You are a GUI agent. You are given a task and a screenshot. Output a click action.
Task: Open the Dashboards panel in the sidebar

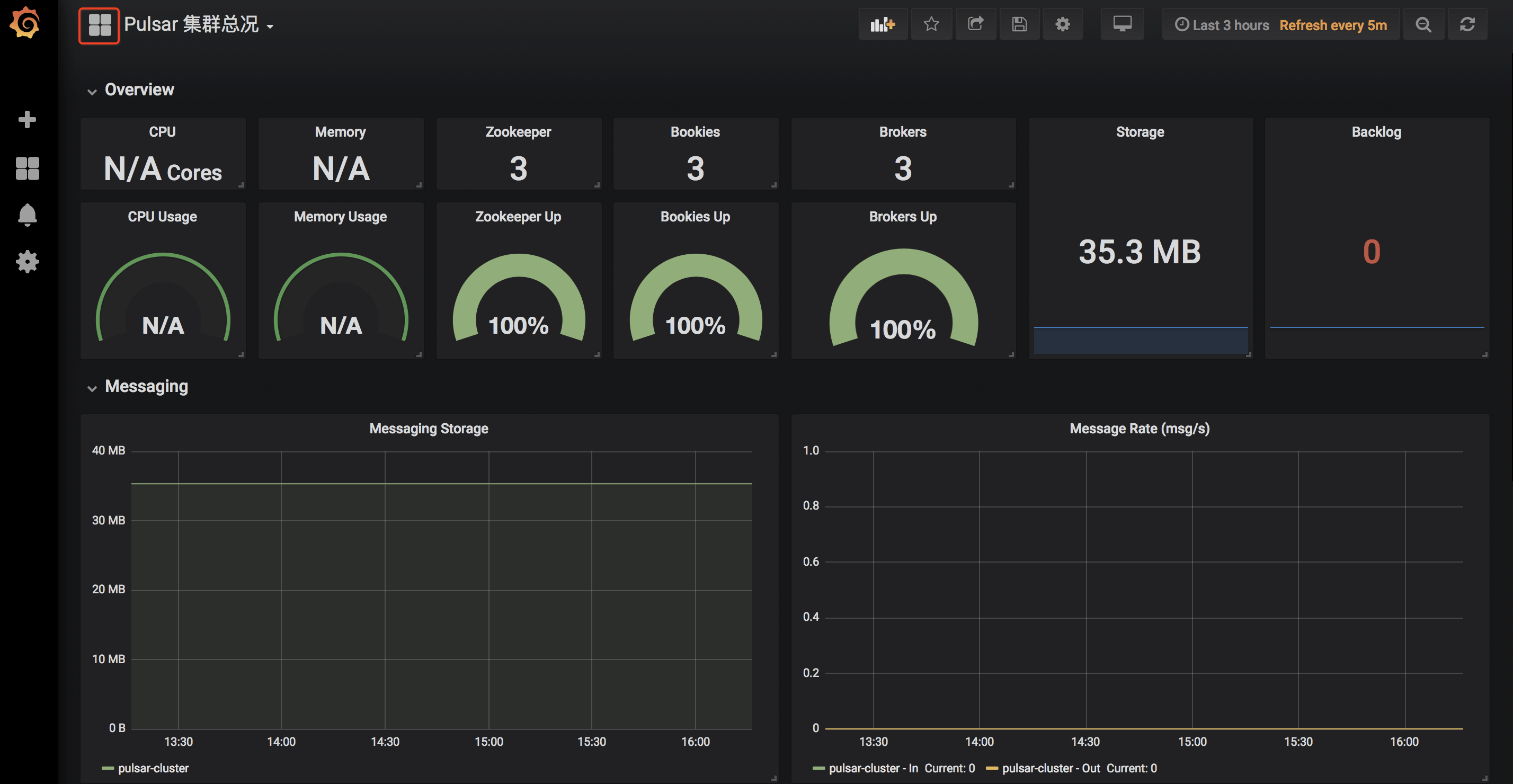tap(27, 168)
